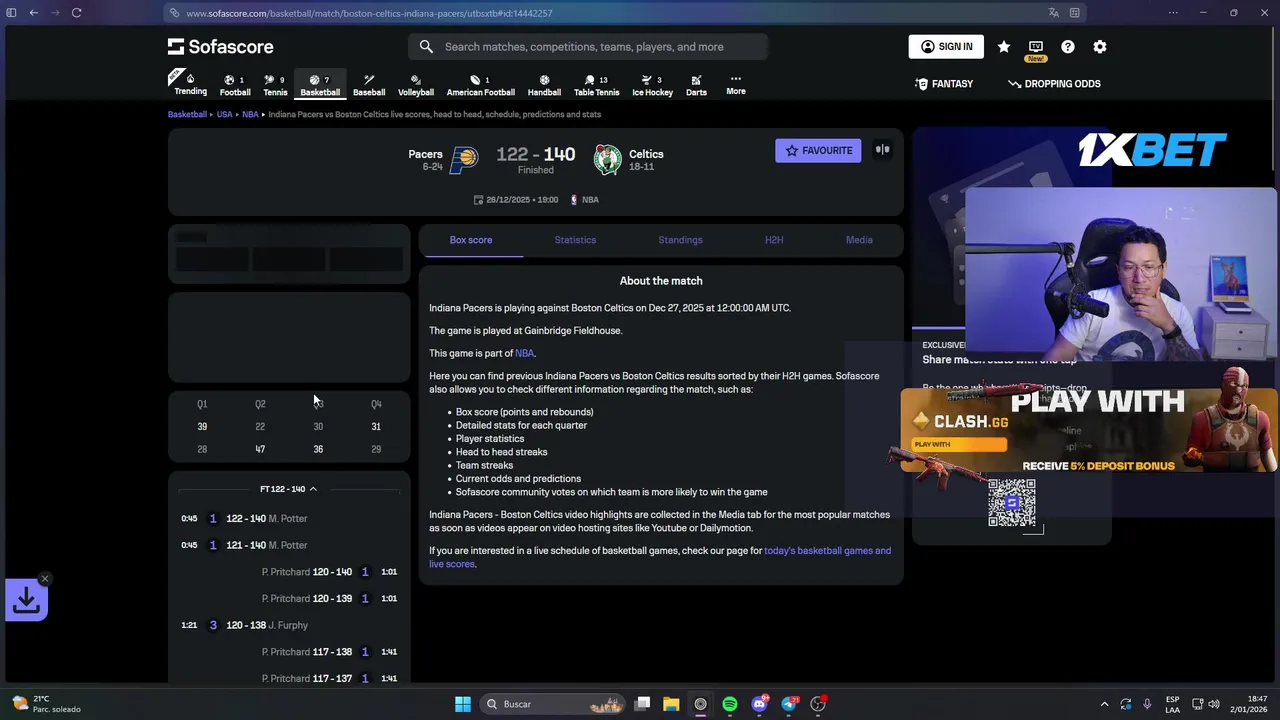
Task: Click the 121 - 140 M. Potter play entry
Action: 289,545
